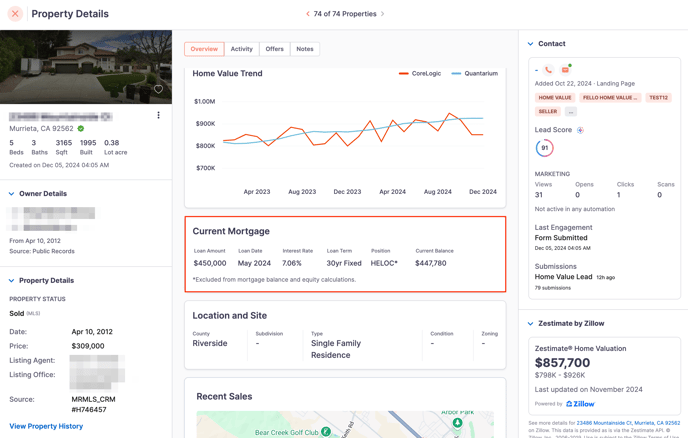Toggle the Quantarium legend series
The width and height of the screenshot is (688, 438).
(x=475, y=73)
